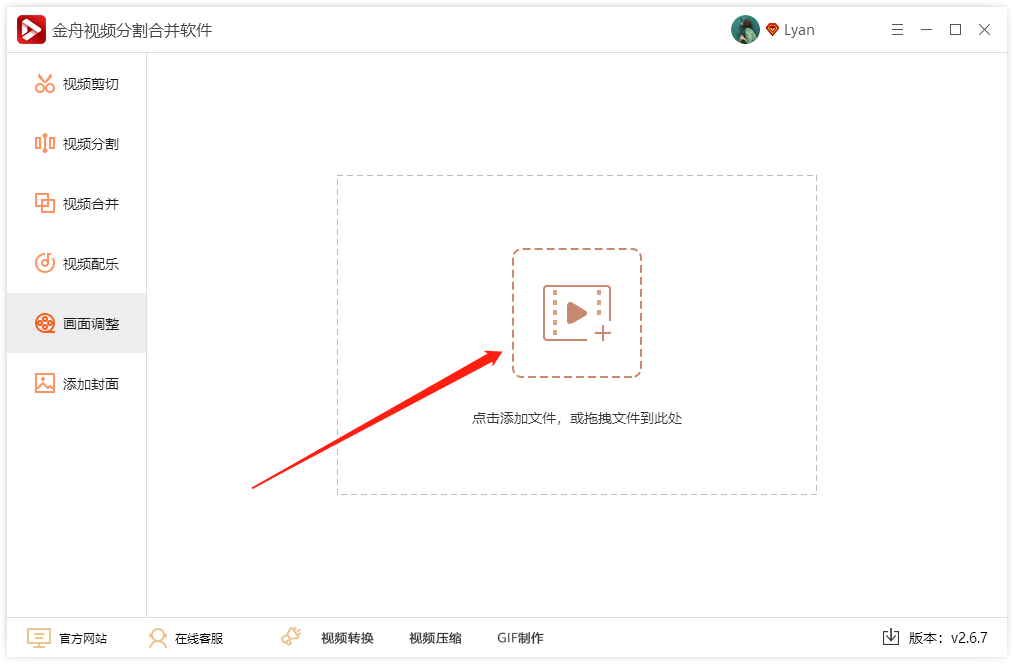
Task: Open the GIF制作 link
Action: 520,638
